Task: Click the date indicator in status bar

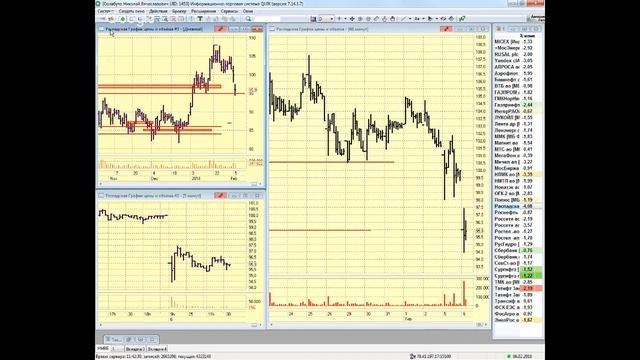Action: click(x=522, y=357)
